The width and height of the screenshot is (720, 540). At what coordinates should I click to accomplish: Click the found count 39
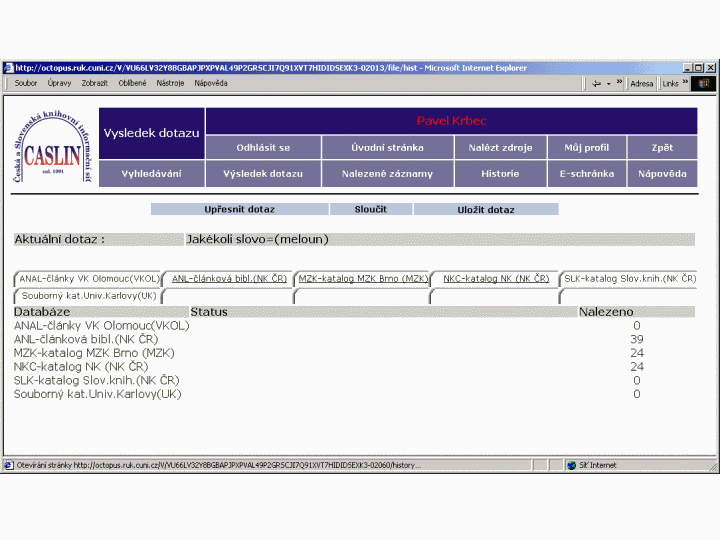636,339
